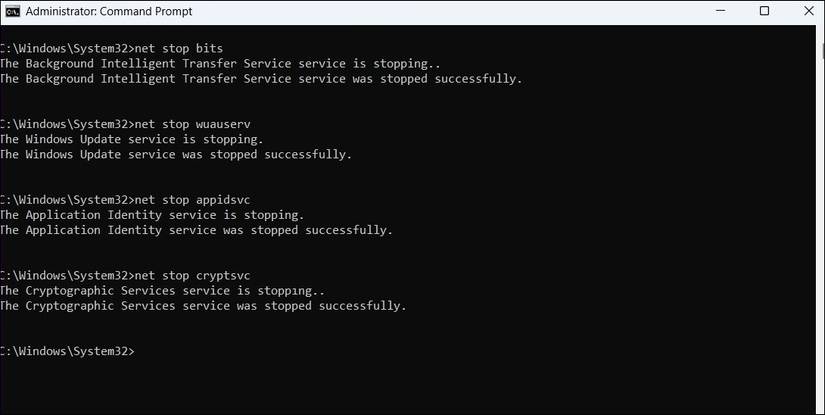Click the "Administrator: Command Prompt" title text
The width and height of the screenshot is (825, 415).
click(x=108, y=11)
